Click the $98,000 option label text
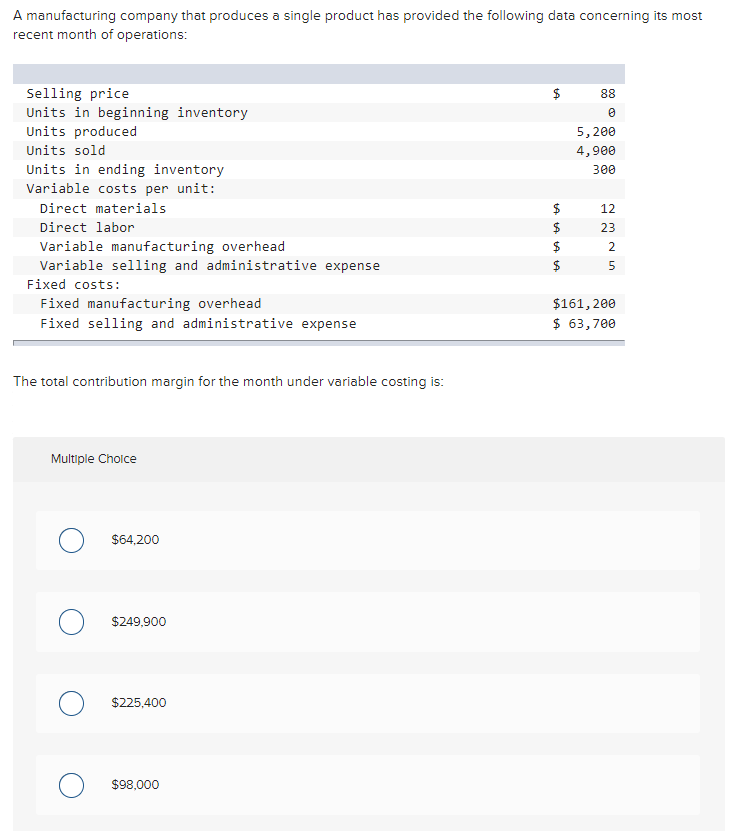This screenshot has height=832, width=731. tap(135, 785)
